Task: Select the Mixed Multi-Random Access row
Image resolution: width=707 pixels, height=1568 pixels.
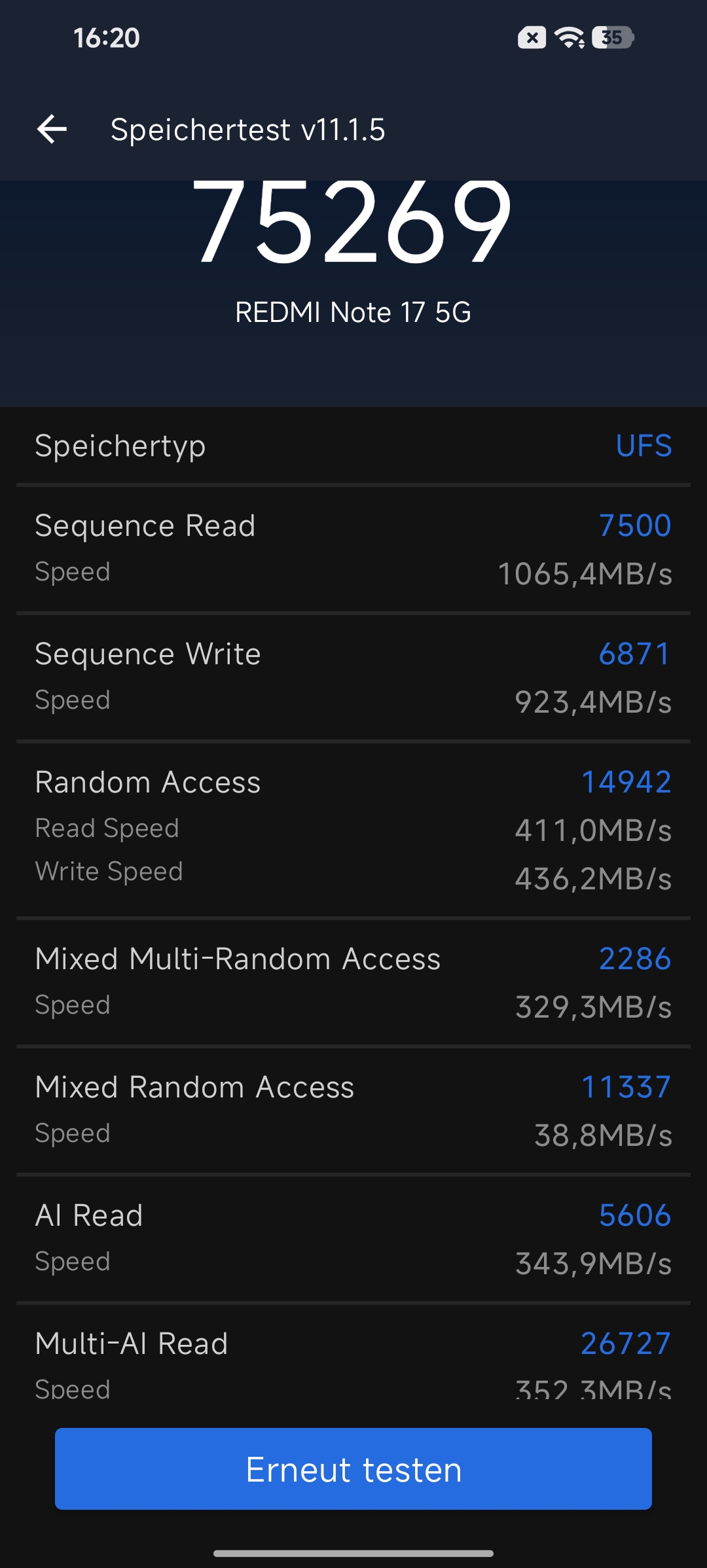Action: 353,983
